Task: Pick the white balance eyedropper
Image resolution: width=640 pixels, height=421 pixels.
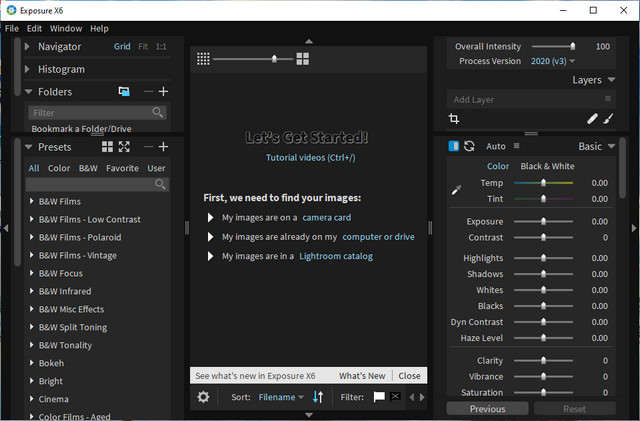Action: tap(456, 190)
